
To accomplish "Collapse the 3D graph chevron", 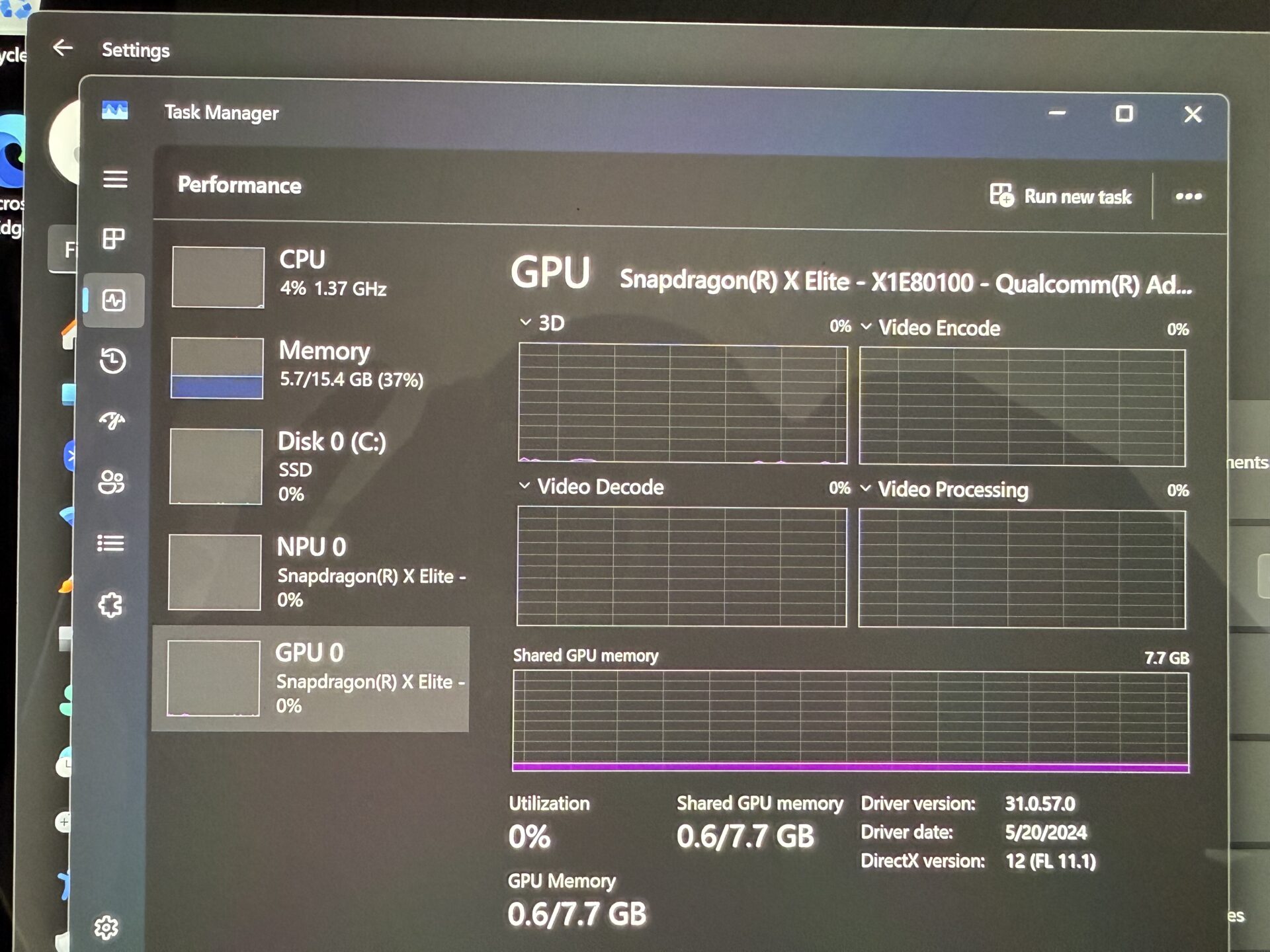I will [525, 323].
